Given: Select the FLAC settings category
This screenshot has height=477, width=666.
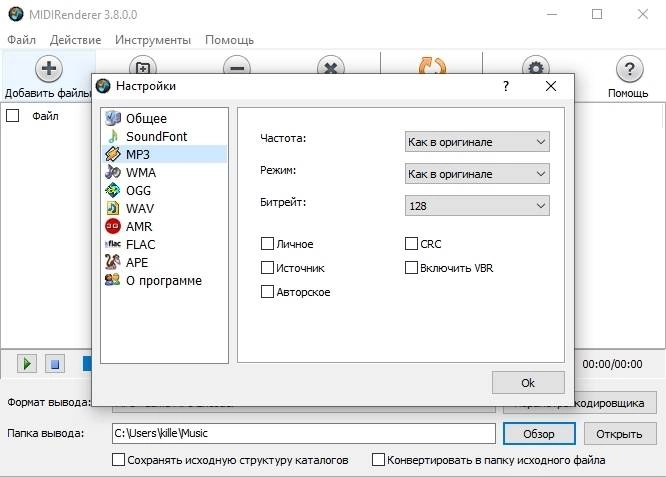Looking at the screenshot, I should pyautogui.click(x=164, y=244).
